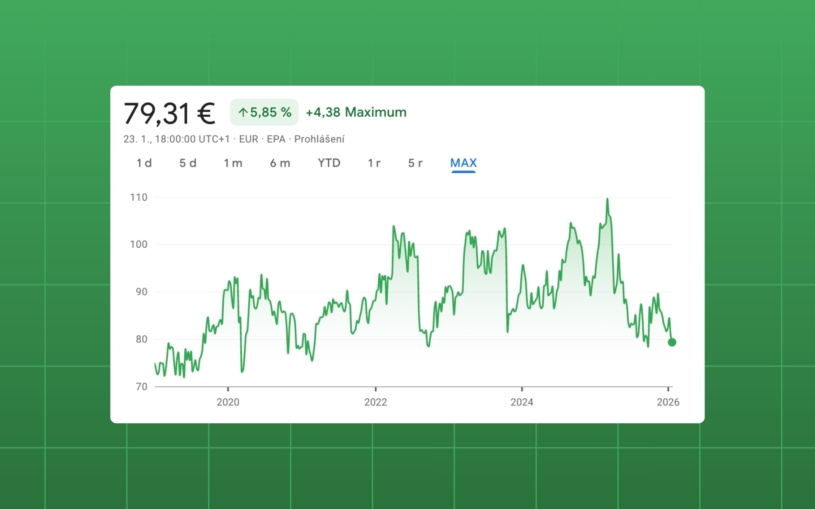Open the 6 m chart range
This screenshot has height=509, width=815.
pos(280,163)
